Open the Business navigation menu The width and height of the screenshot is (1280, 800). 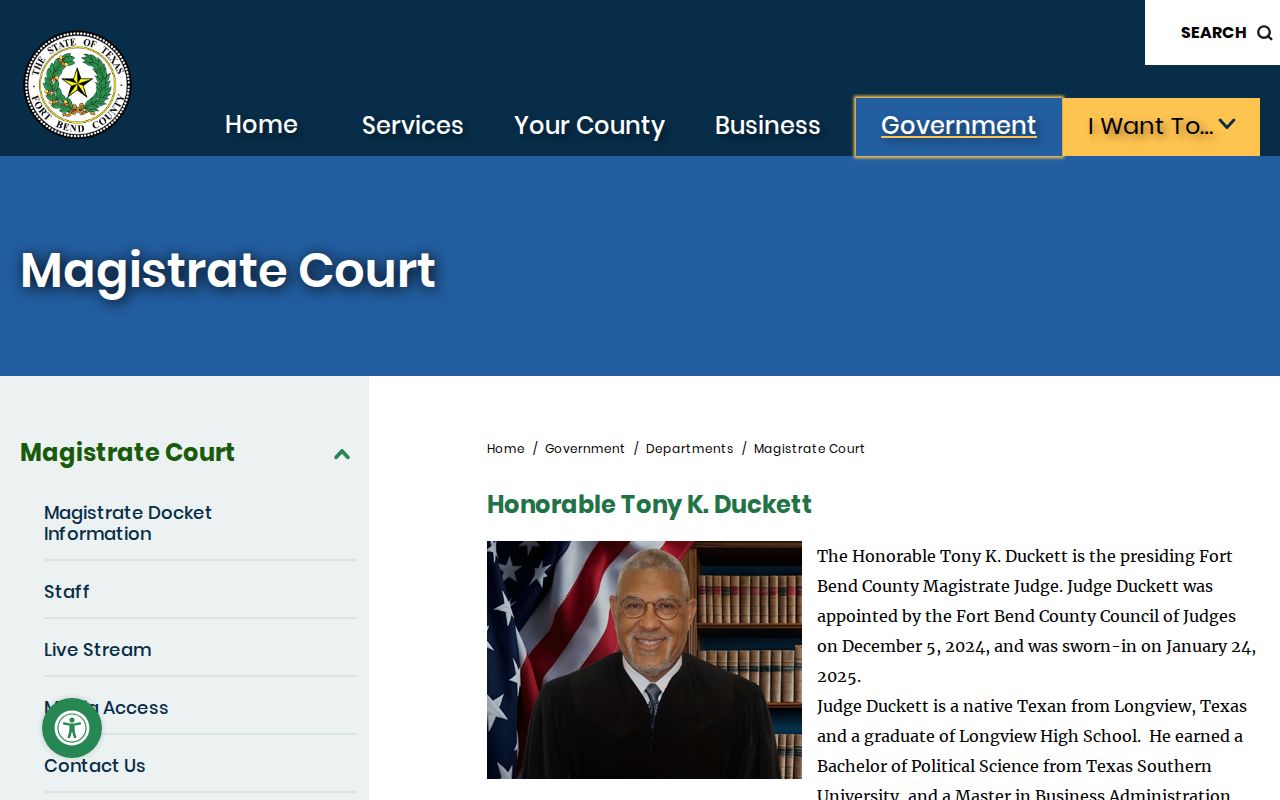click(x=768, y=126)
